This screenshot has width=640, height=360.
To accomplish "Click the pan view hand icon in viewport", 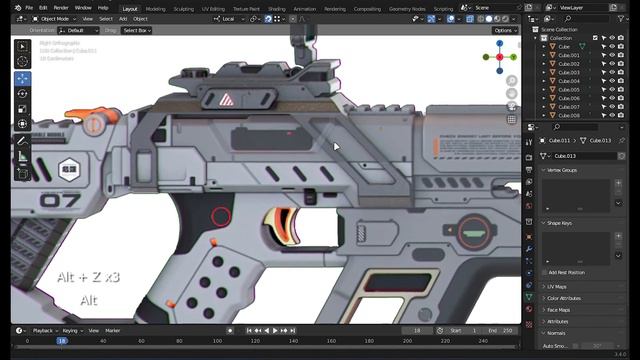I will (511, 93).
